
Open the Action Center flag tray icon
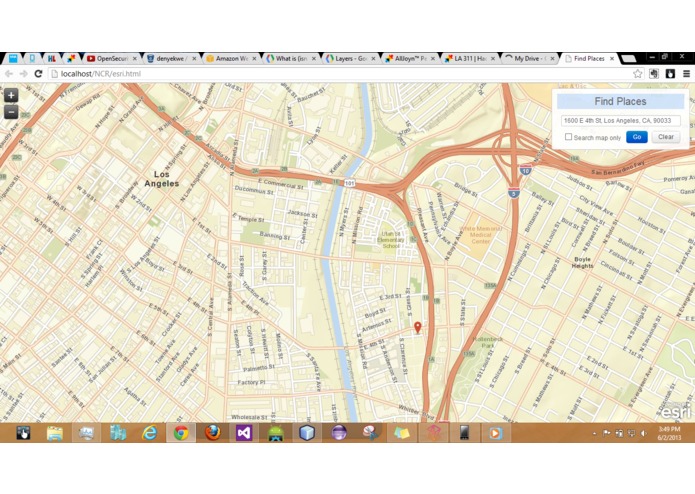(x=607, y=433)
